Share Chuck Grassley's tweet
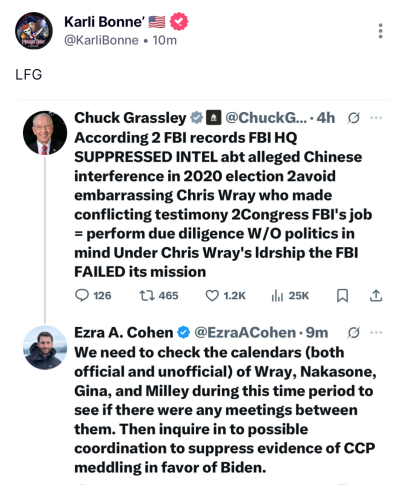This screenshot has height=500, width=407. tap(376, 296)
